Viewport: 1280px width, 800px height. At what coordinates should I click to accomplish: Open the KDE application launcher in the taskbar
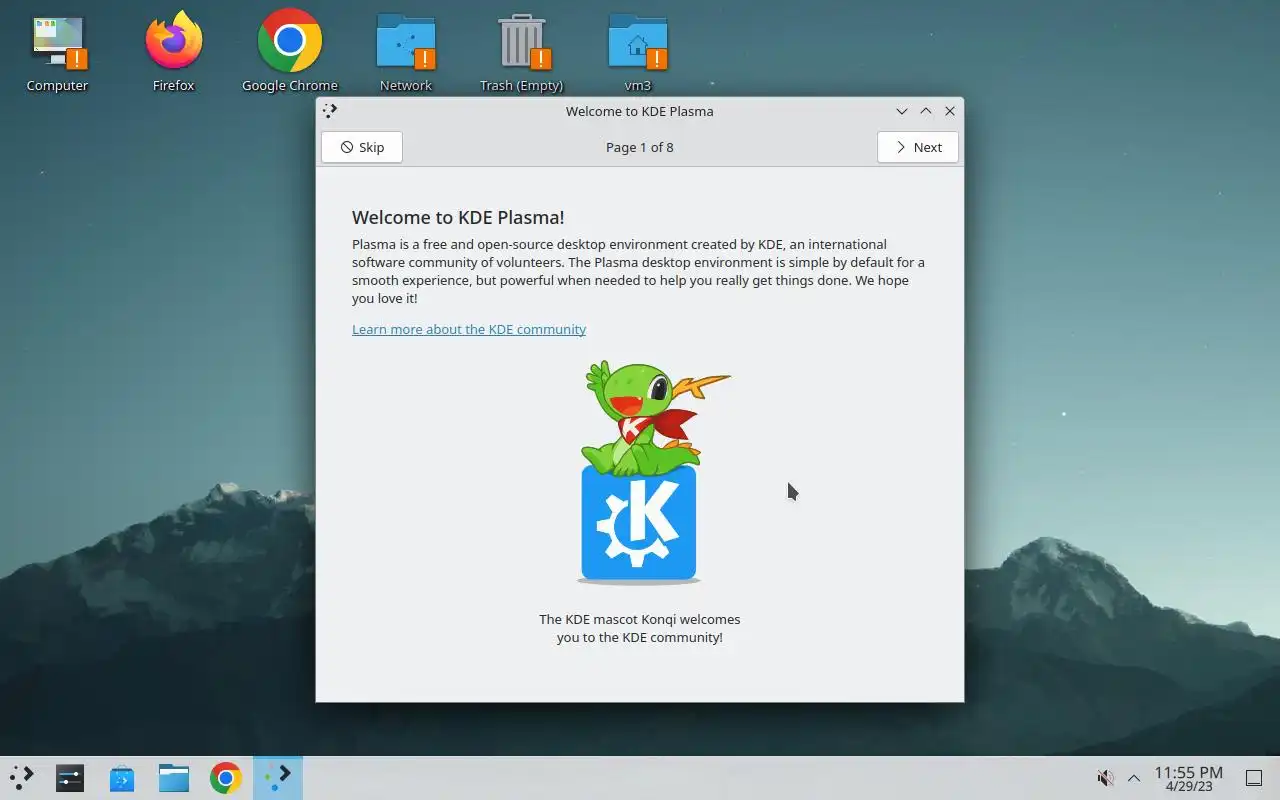21,778
